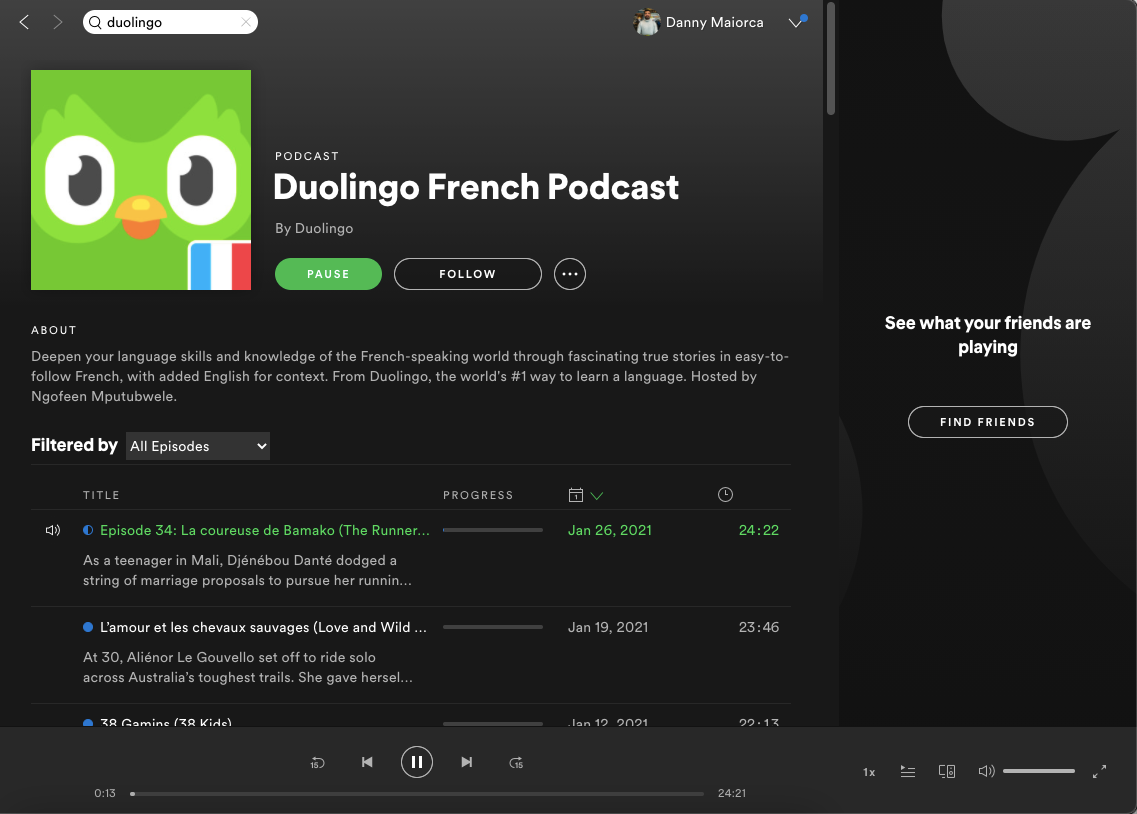Change playback speed from 1x

click(x=868, y=771)
